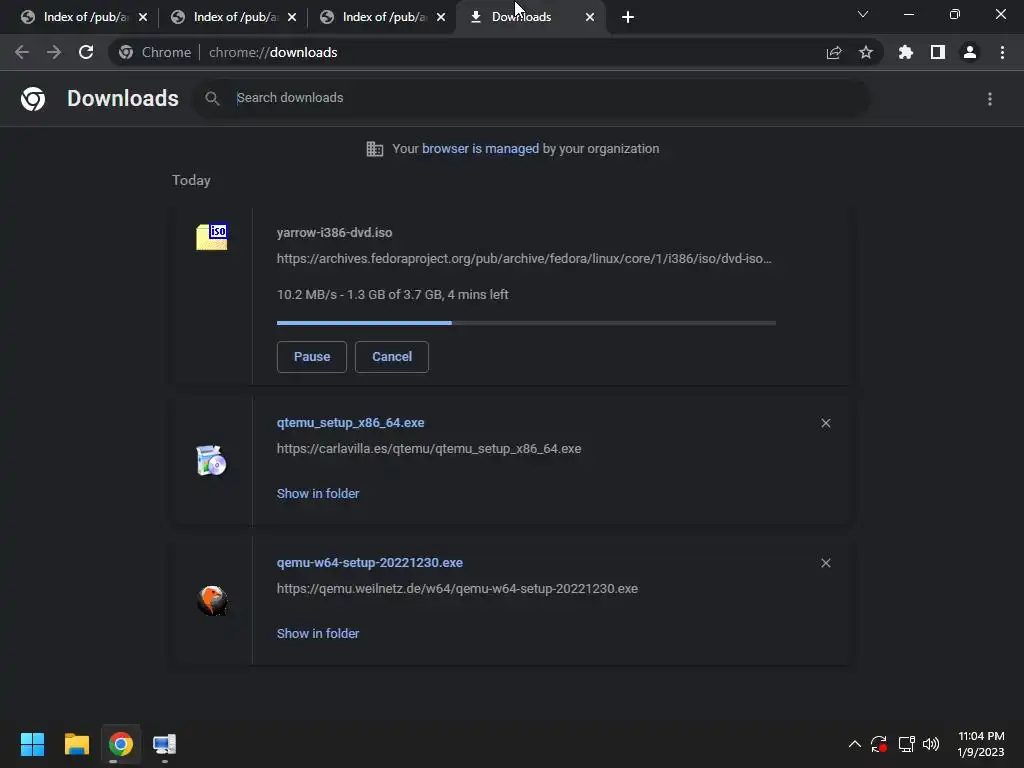
Task: Open the 'browser is managed' link
Action: [481, 149]
